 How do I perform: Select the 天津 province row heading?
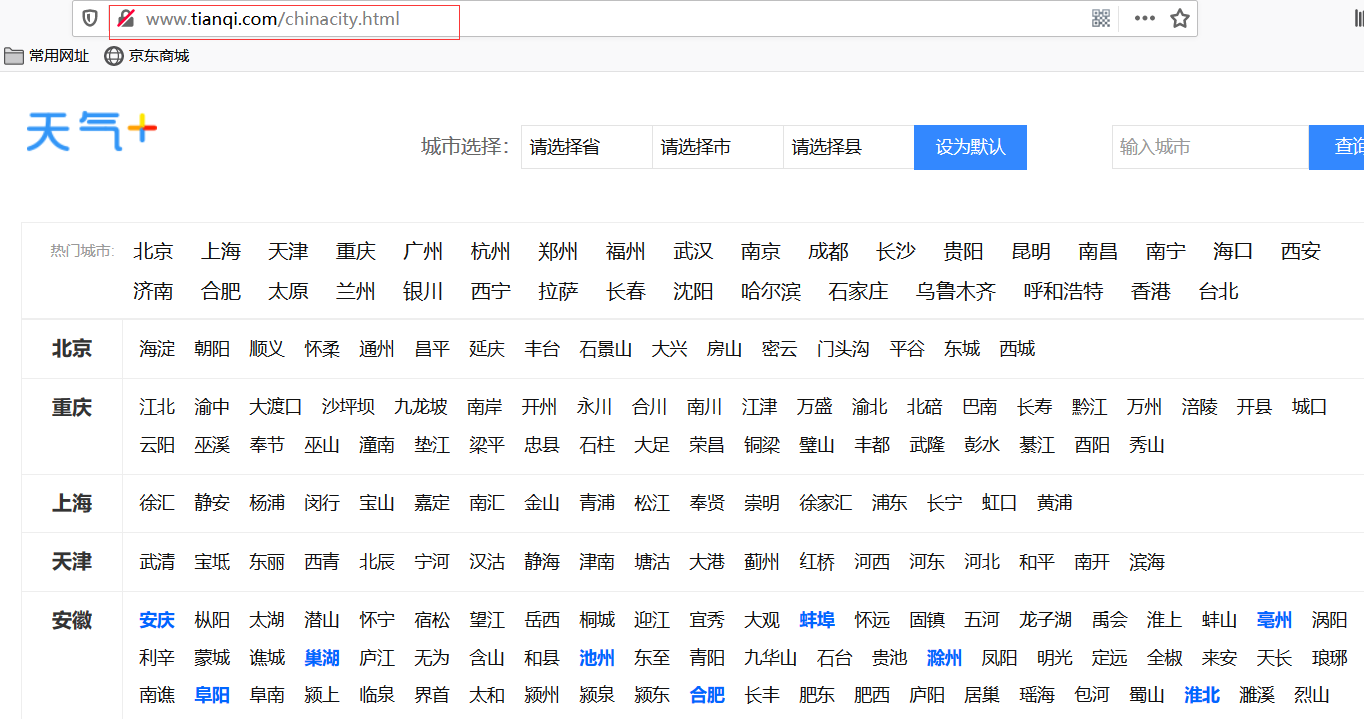click(x=72, y=561)
